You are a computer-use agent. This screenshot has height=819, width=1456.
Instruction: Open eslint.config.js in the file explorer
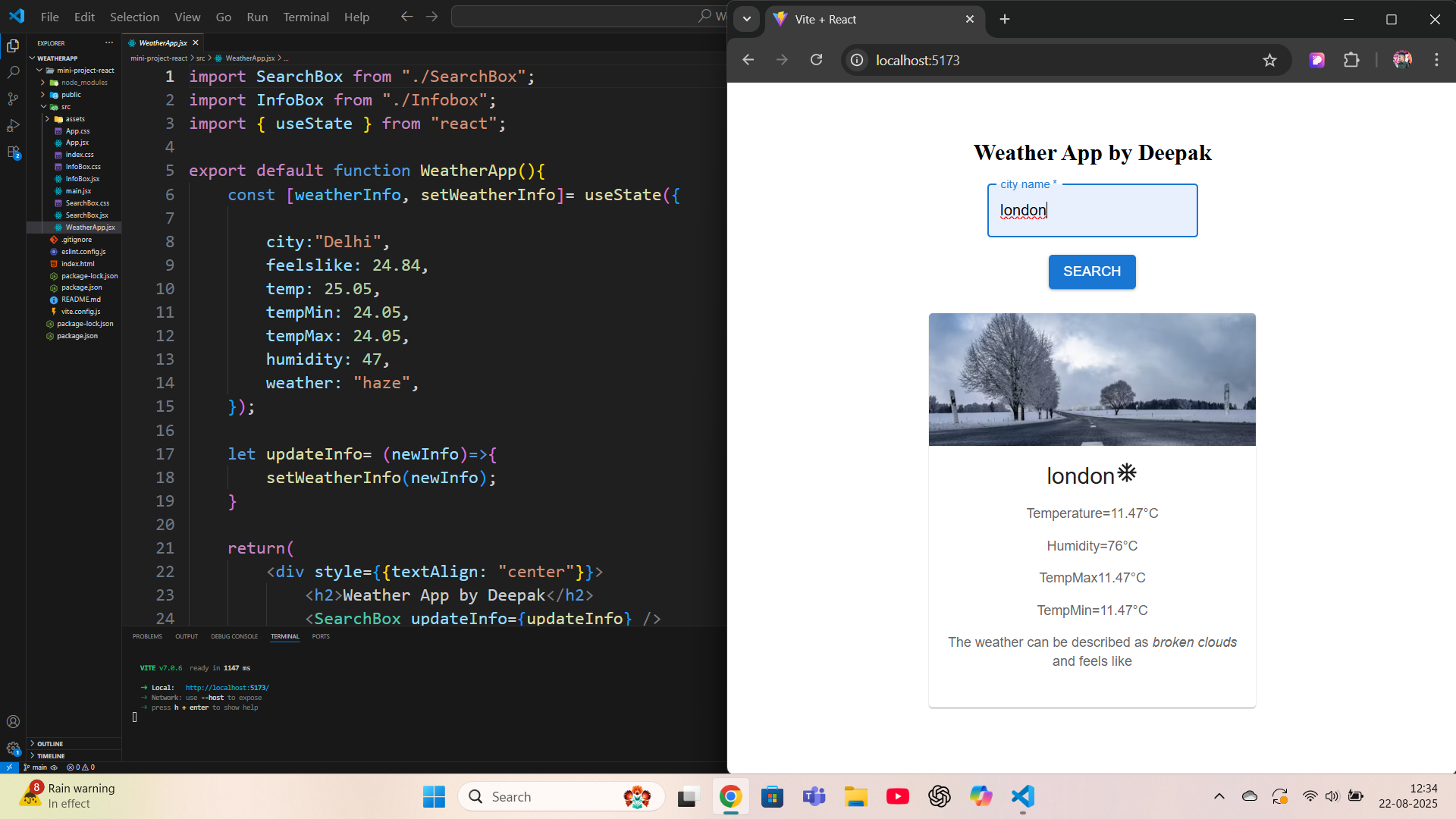(83, 252)
